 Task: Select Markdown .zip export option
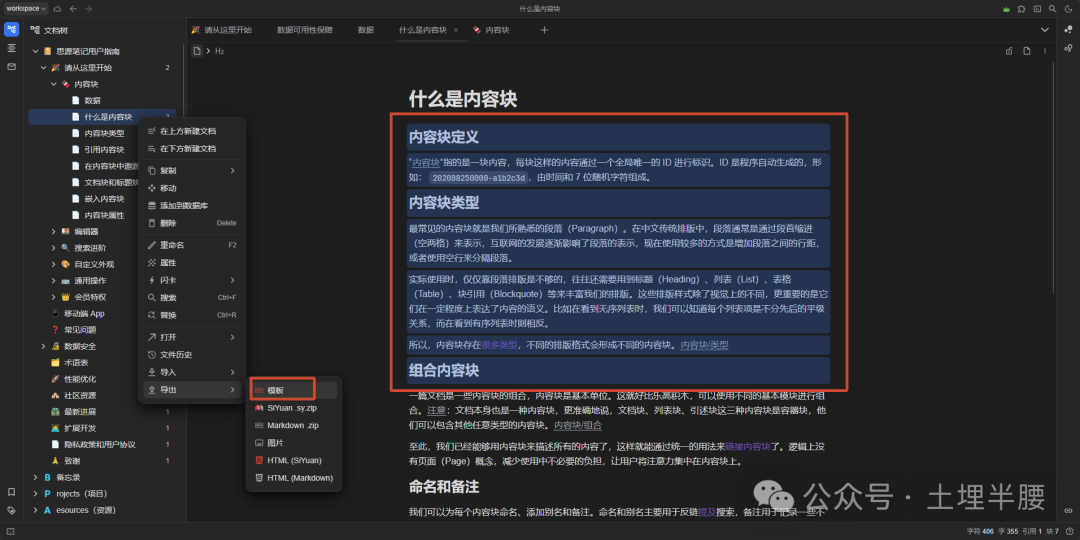pyautogui.click(x=293, y=425)
